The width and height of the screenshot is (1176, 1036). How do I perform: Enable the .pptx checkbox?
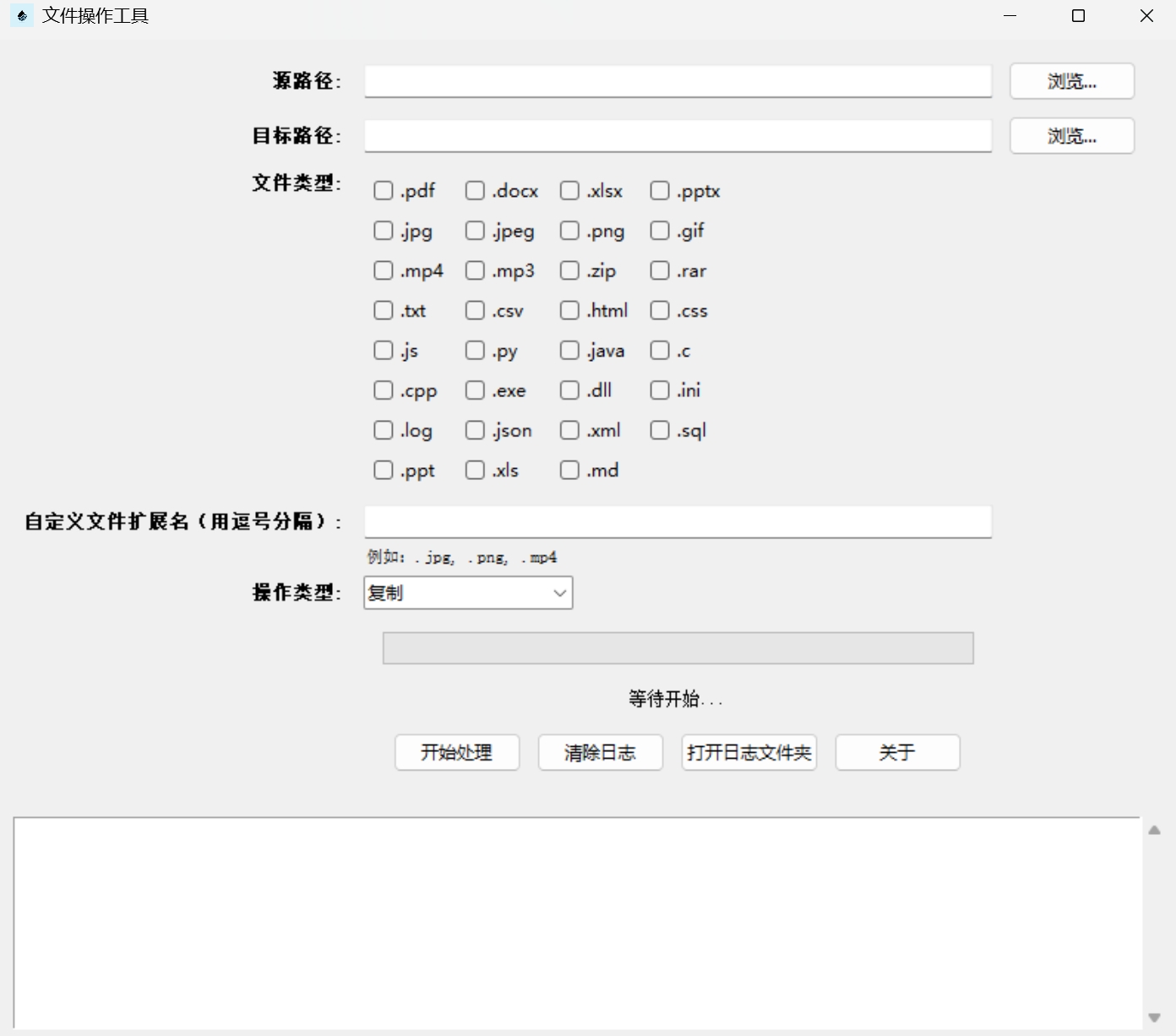coord(660,191)
